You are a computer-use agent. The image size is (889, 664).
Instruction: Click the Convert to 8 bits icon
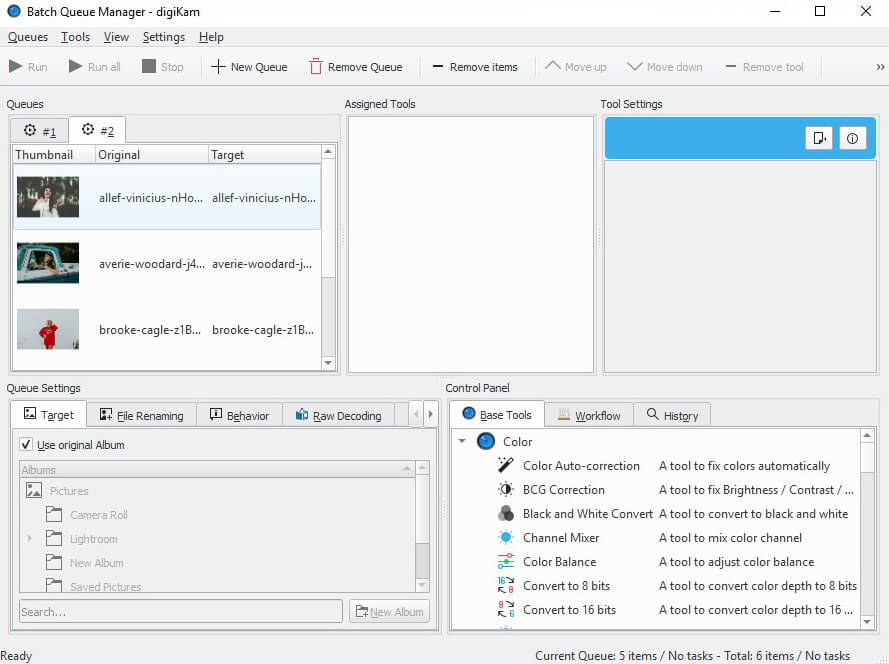[x=506, y=586]
